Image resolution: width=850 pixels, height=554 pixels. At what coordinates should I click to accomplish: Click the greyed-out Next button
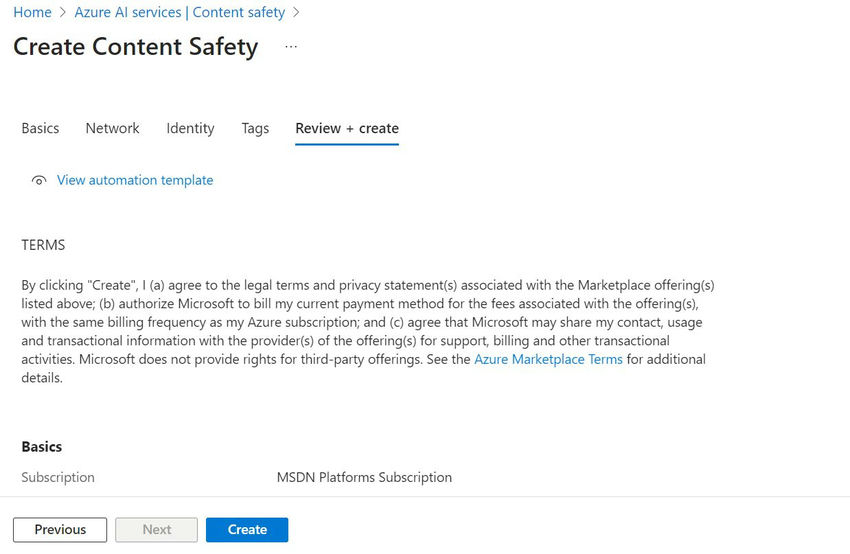pyautogui.click(x=156, y=529)
